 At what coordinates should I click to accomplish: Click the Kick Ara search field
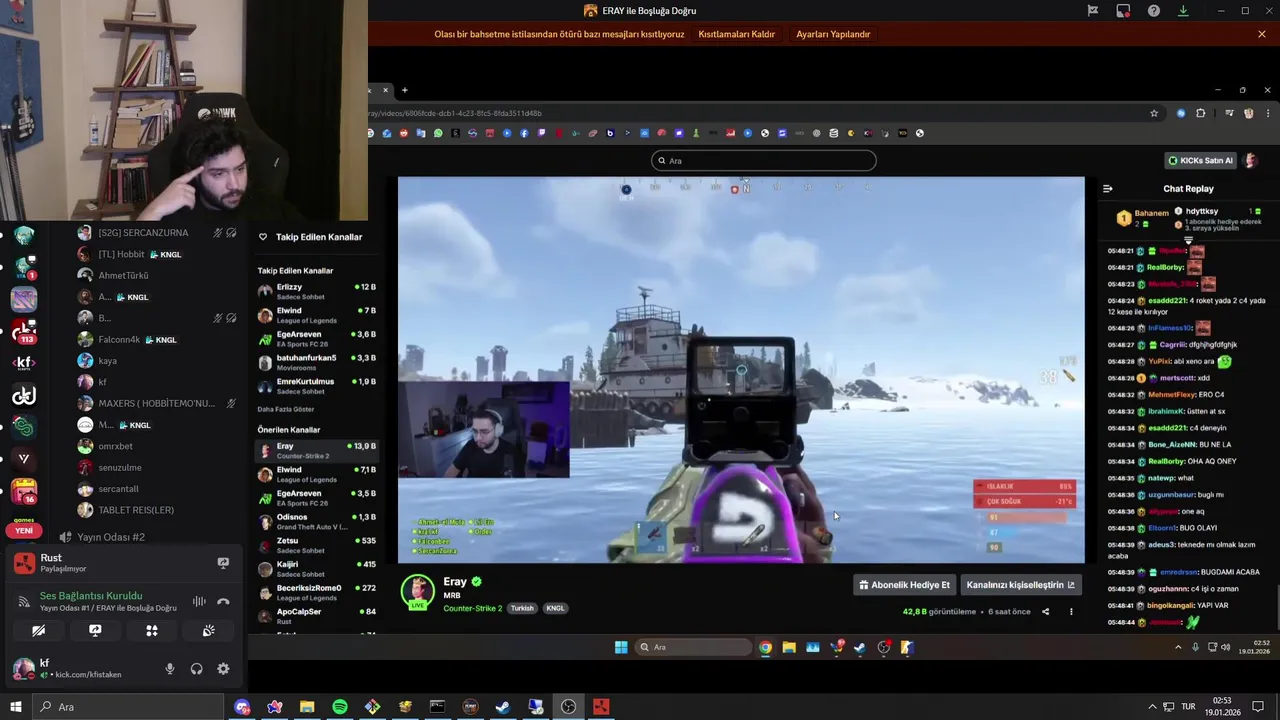click(764, 160)
